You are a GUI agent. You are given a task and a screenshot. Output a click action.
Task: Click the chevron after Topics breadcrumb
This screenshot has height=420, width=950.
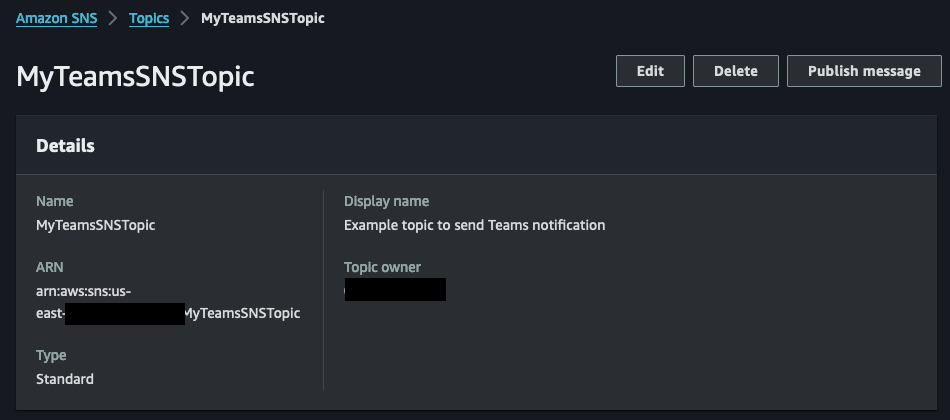point(185,18)
